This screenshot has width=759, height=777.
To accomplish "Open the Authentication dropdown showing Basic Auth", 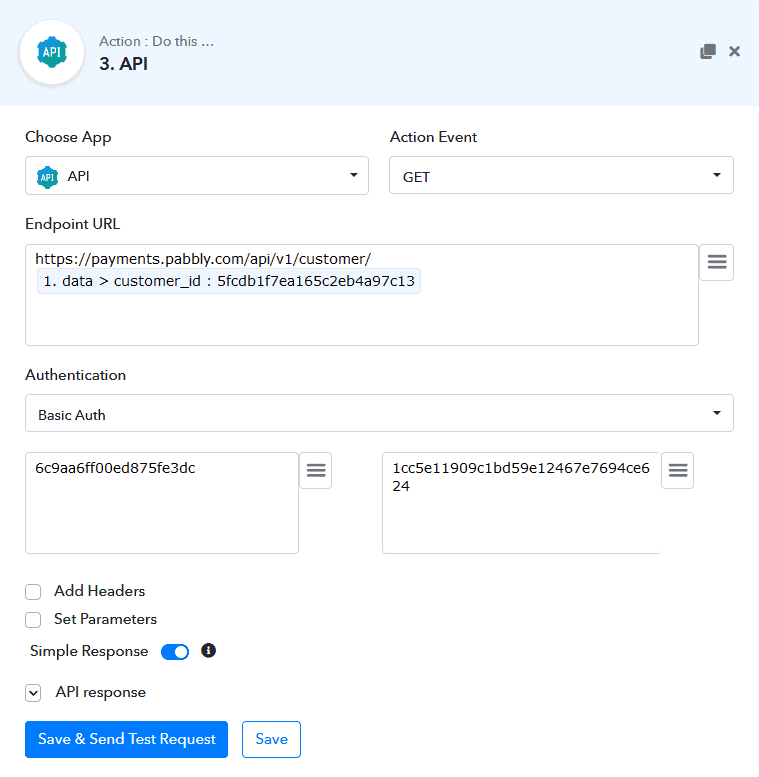I will coord(379,413).
